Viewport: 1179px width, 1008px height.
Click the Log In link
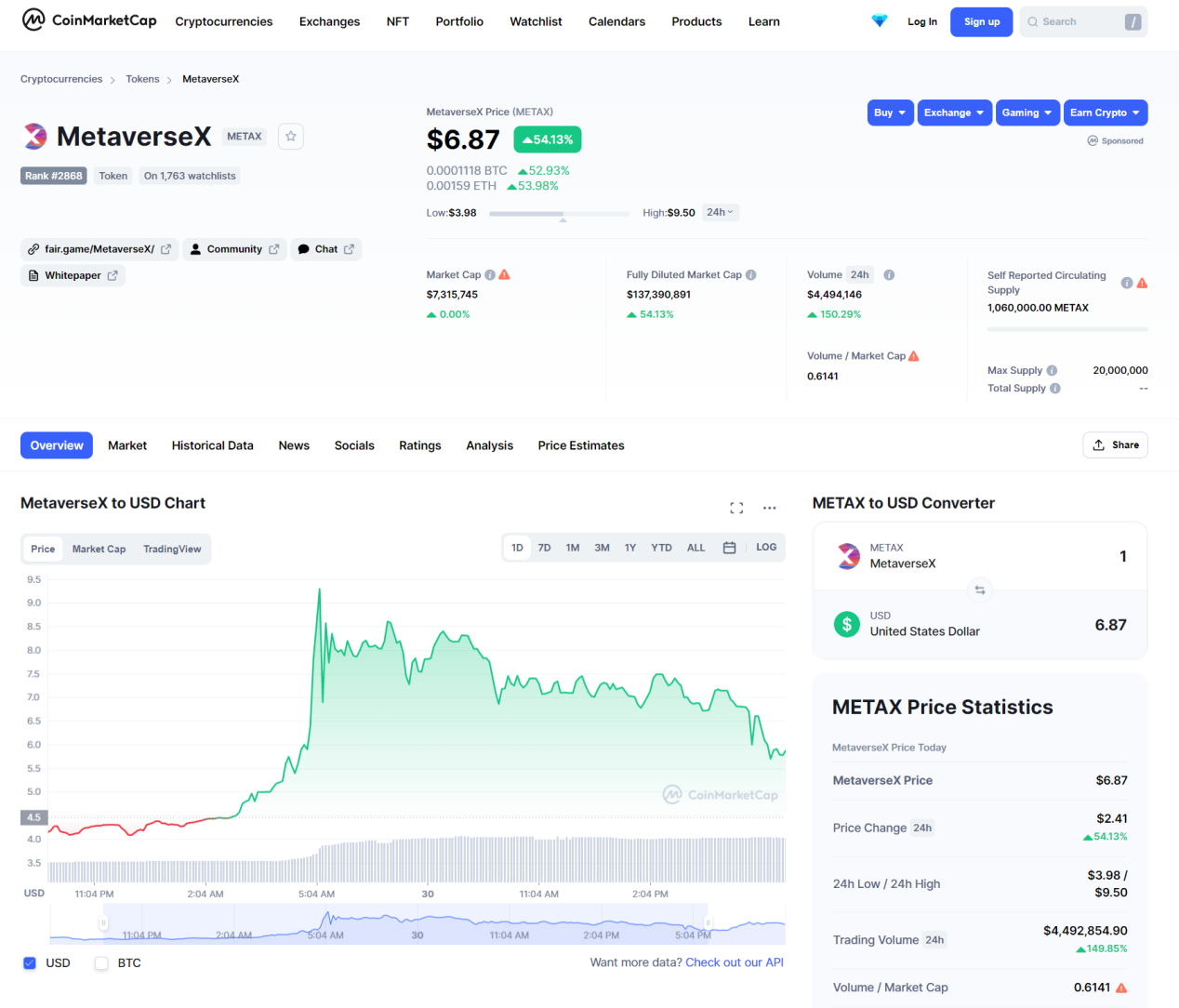(x=922, y=21)
